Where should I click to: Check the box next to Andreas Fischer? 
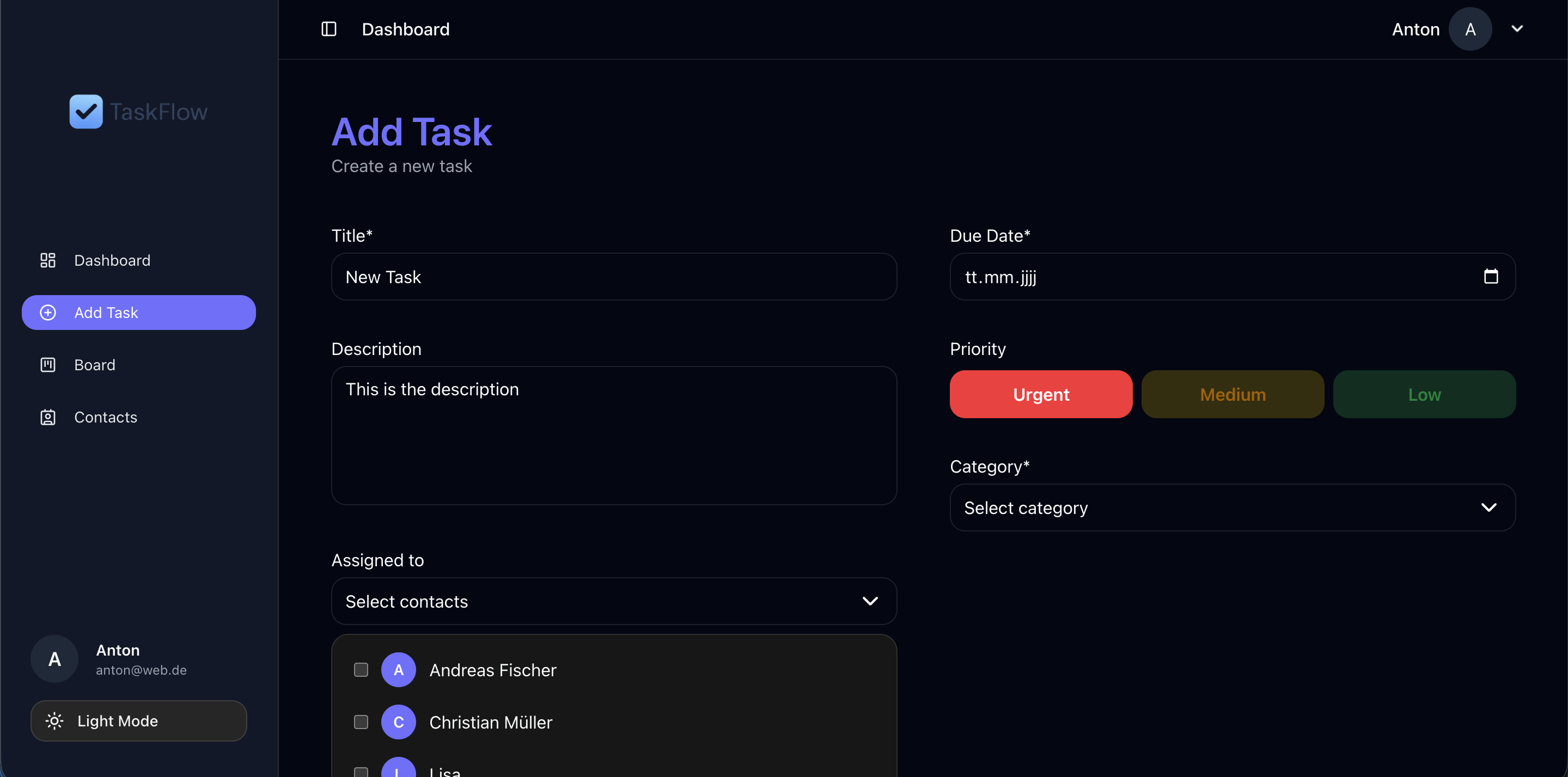(x=361, y=669)
